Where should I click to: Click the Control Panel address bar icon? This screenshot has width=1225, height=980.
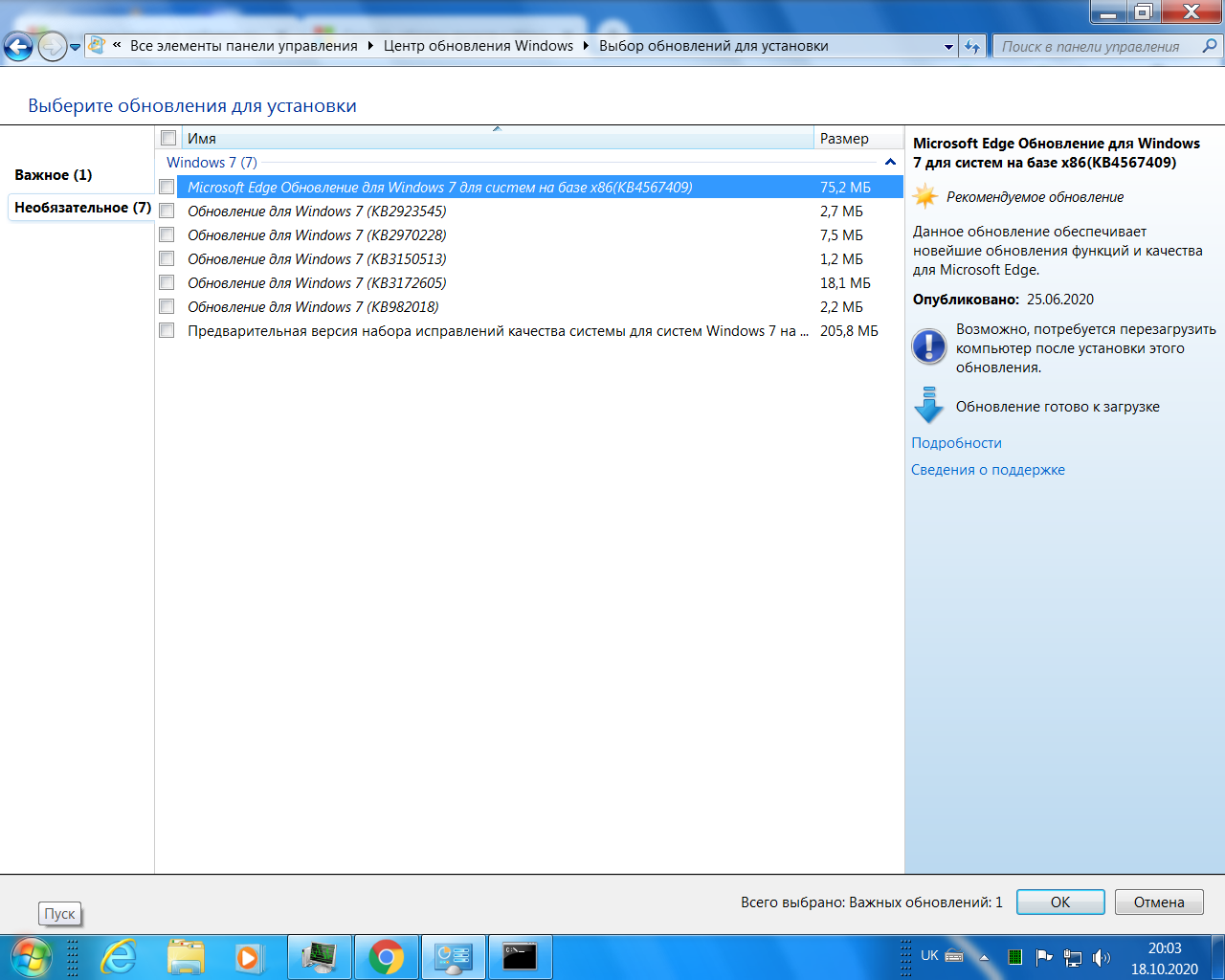(x=97, y=45)
